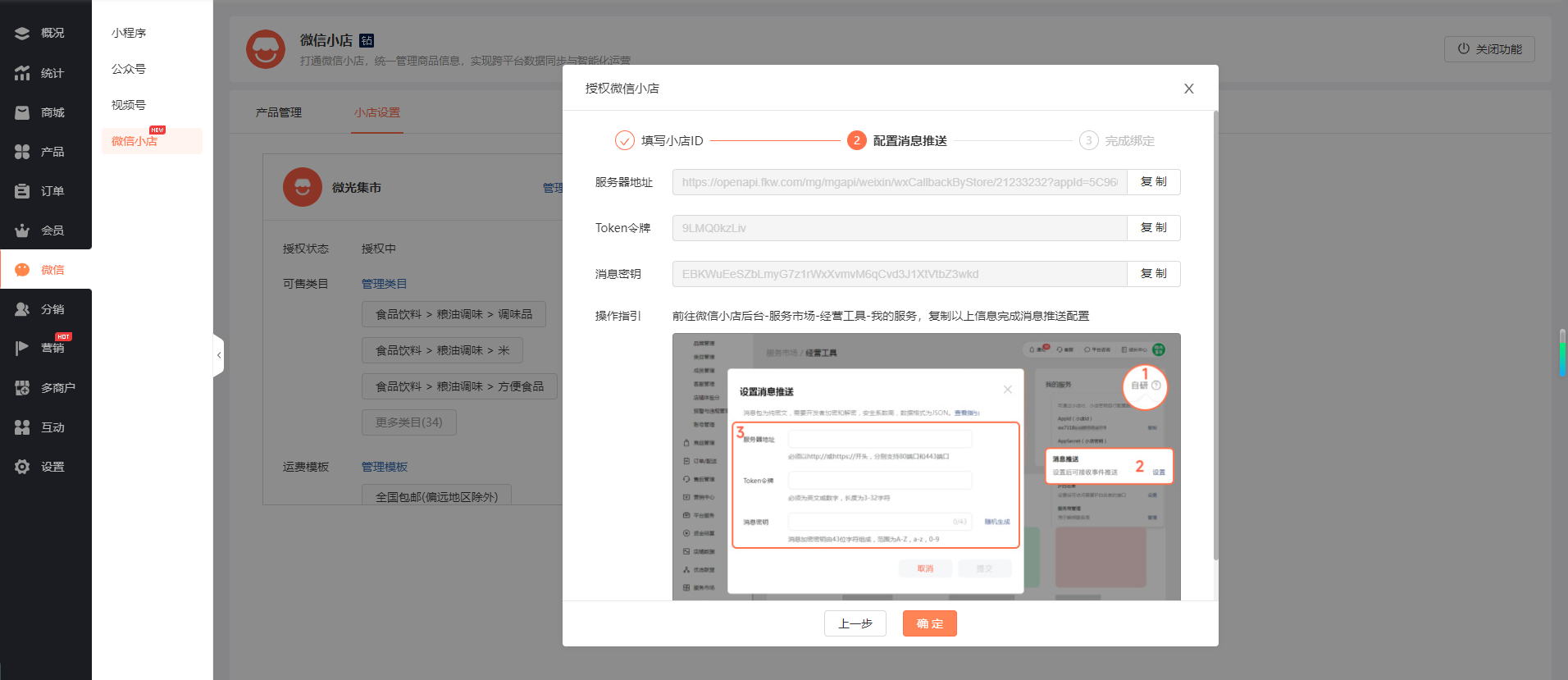Open the 商城 mall sidebar icon

coord(22,112)
